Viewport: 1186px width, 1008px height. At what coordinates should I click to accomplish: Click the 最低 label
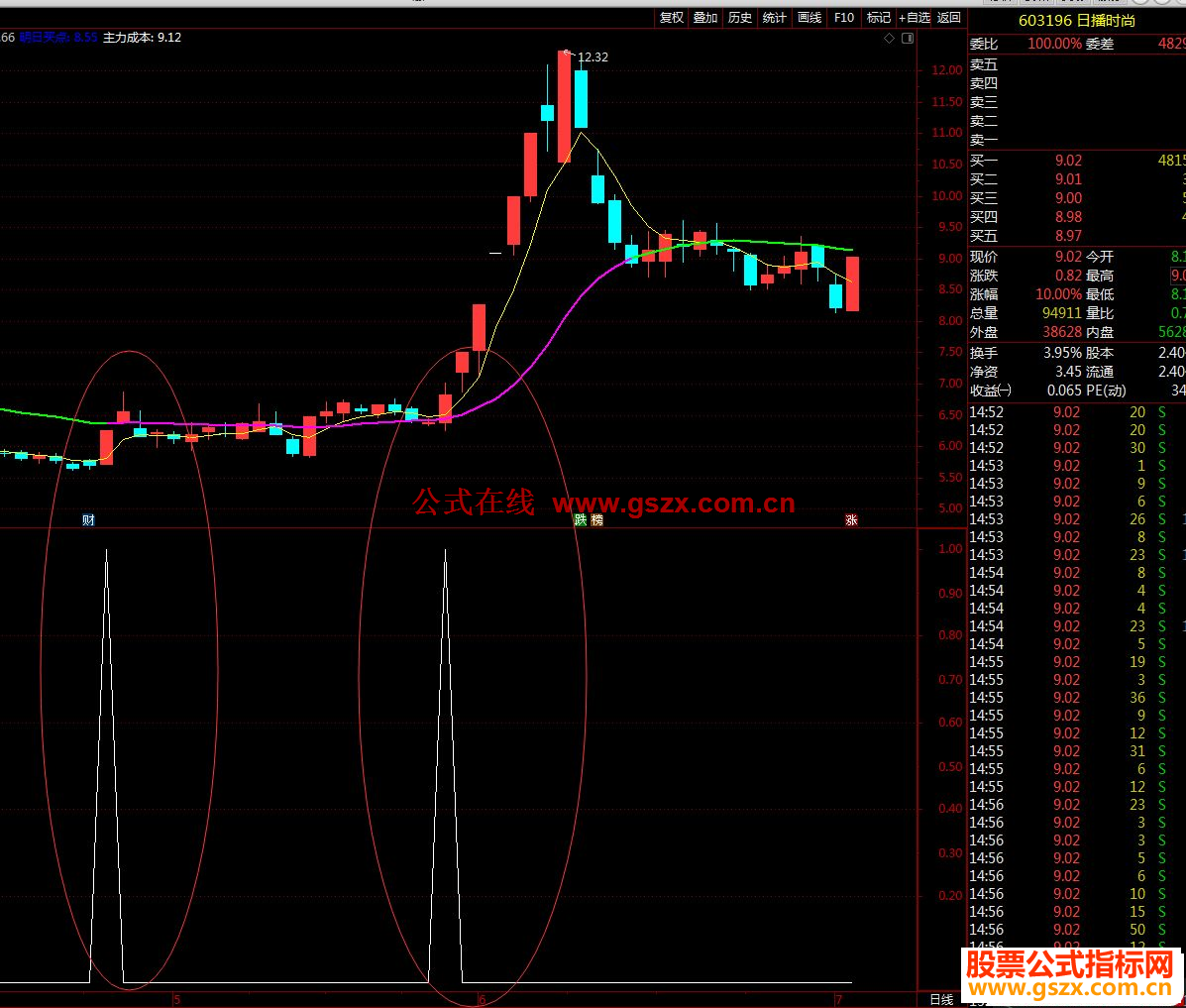click(x=1100, y=294)
